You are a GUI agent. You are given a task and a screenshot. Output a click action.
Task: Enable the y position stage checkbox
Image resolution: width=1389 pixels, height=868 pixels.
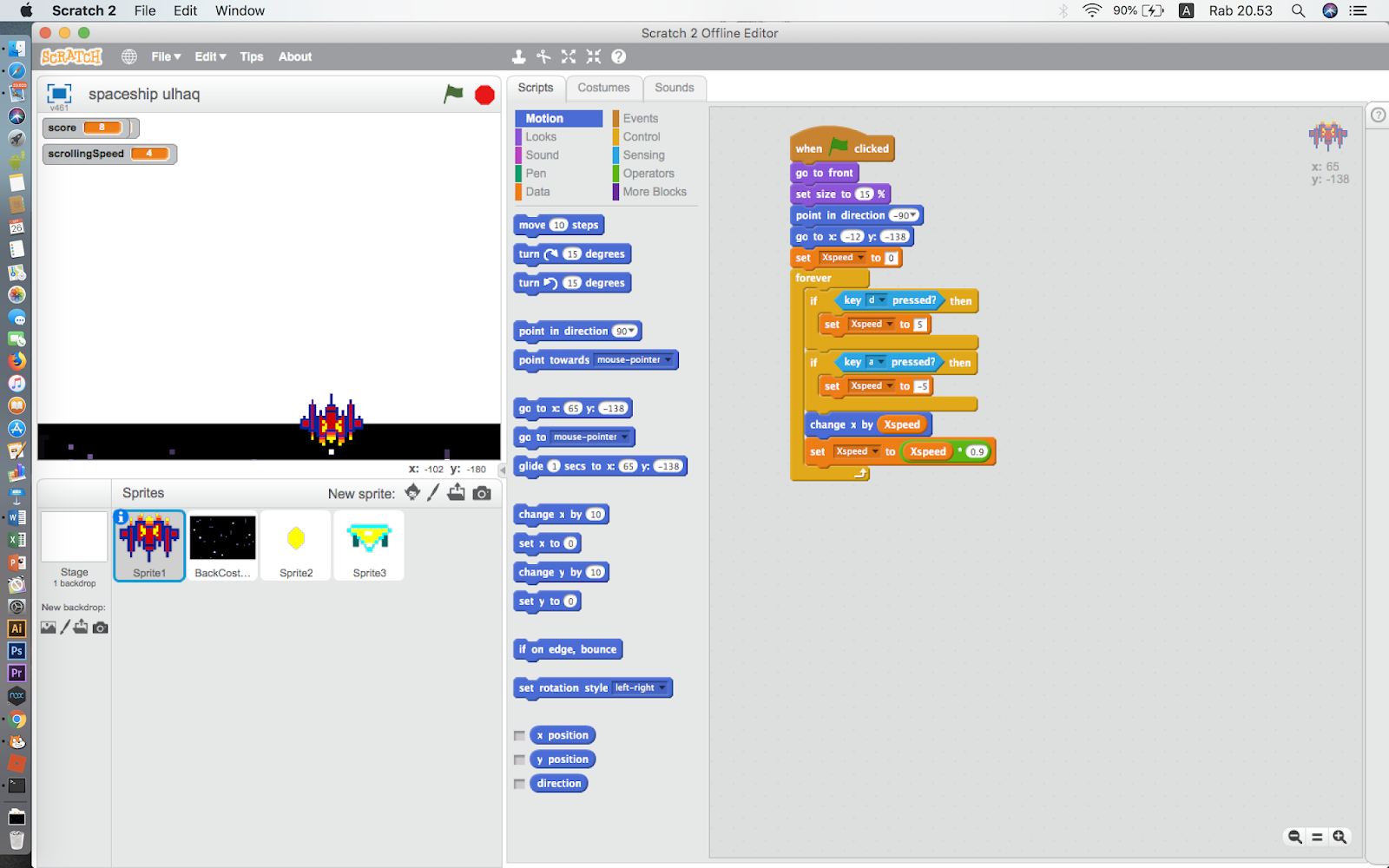519,759
